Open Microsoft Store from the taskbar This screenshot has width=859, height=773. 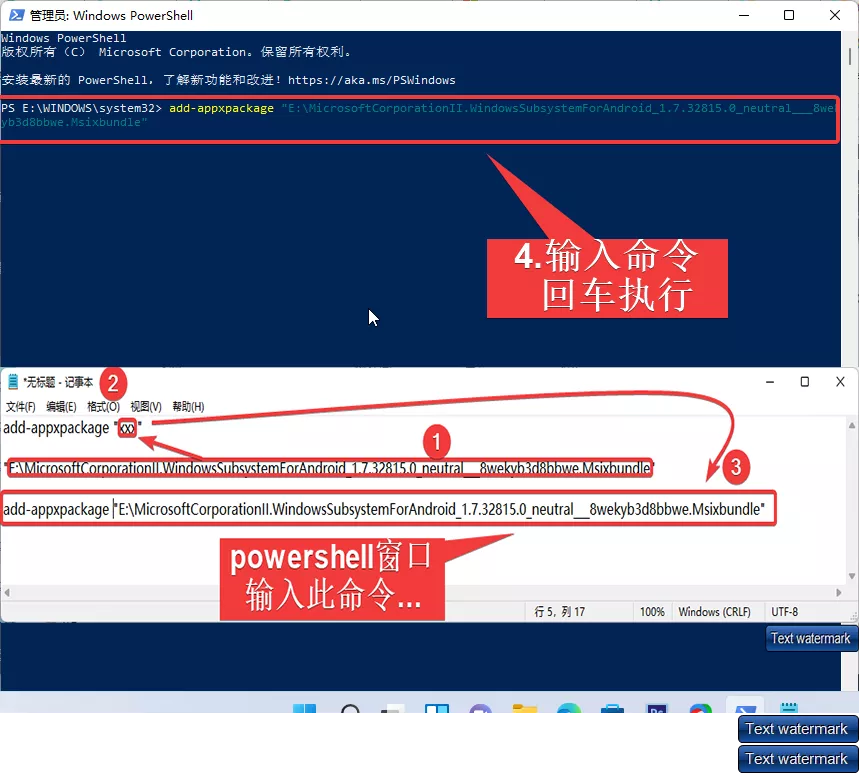point(612,708)
